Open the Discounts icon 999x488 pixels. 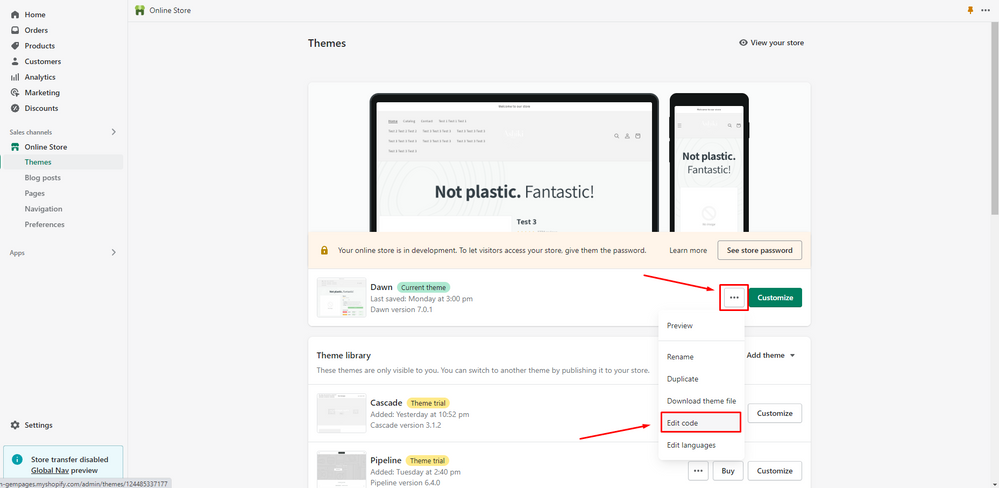tap(15, 108)
